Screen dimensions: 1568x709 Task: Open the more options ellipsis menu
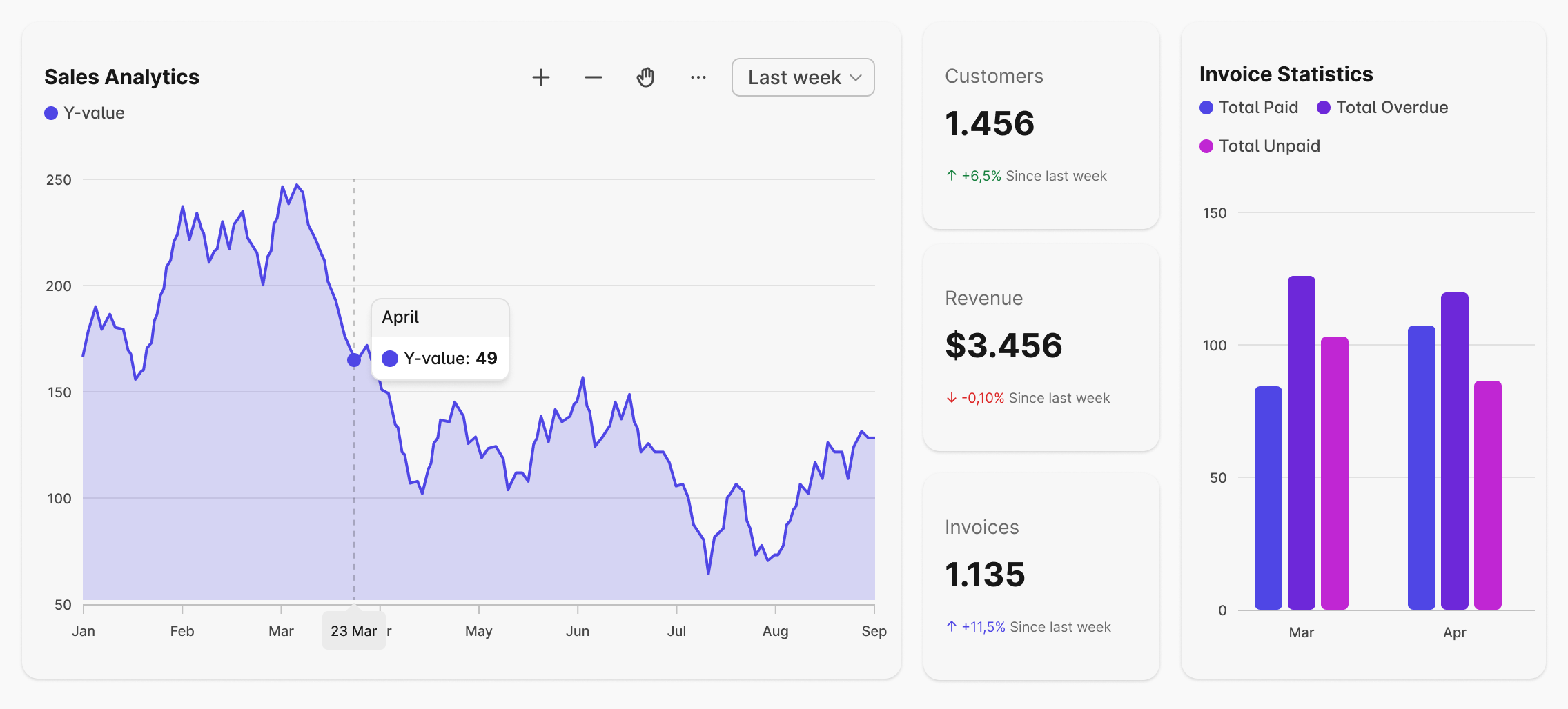coord(698,77)
